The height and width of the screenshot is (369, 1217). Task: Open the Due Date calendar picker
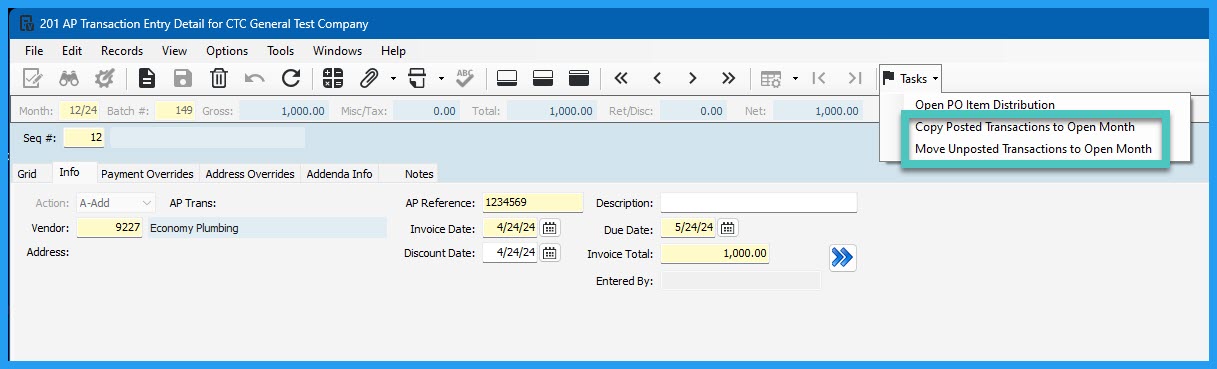click(728, 228)
